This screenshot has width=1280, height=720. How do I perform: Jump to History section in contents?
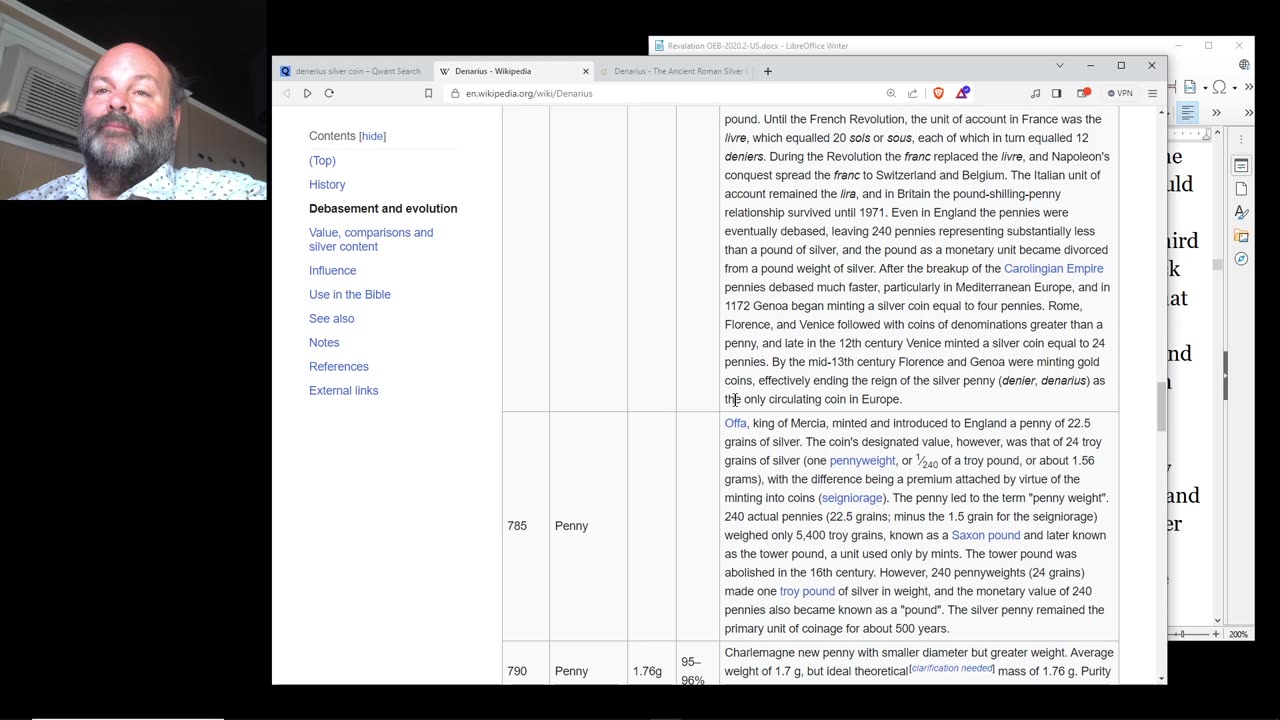click(x=327, y=184)
